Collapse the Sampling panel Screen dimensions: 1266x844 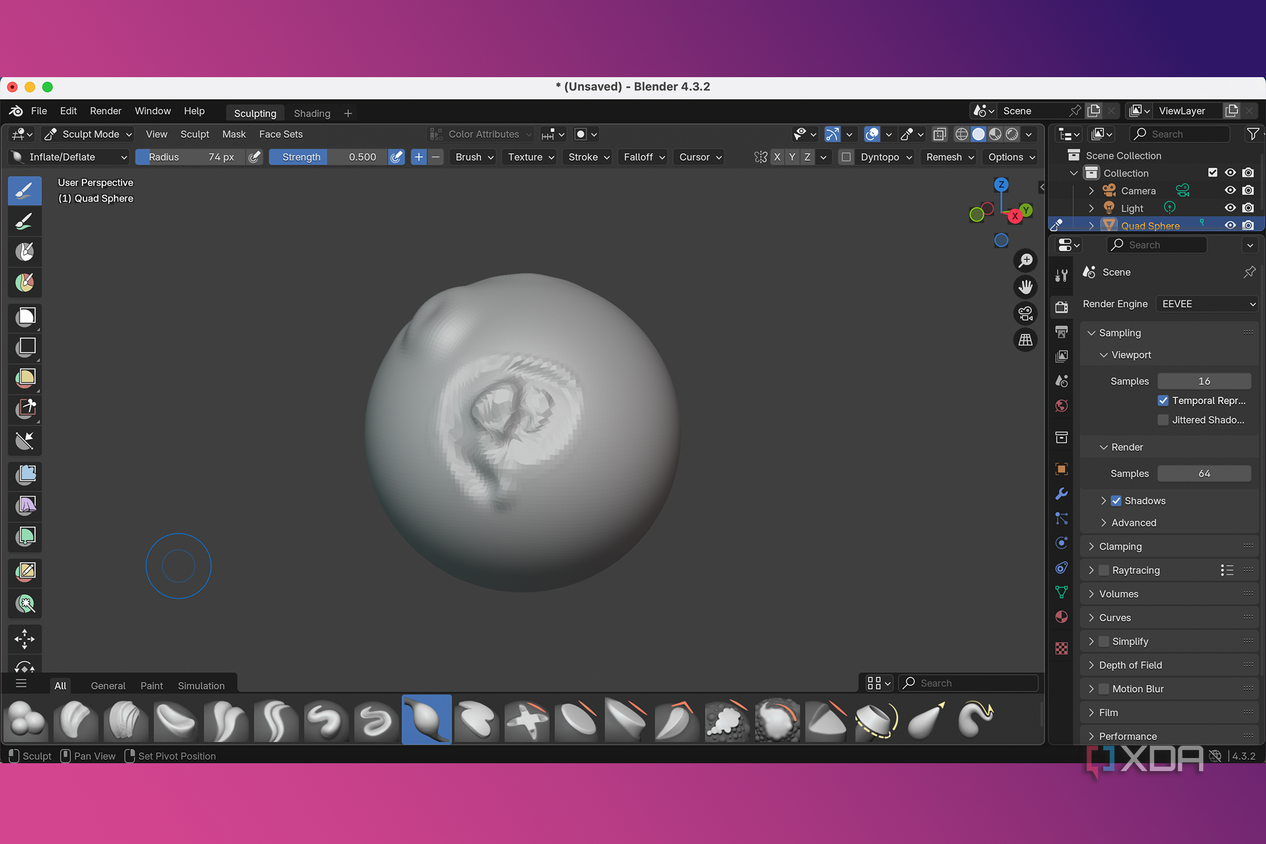click(1120, 333)
